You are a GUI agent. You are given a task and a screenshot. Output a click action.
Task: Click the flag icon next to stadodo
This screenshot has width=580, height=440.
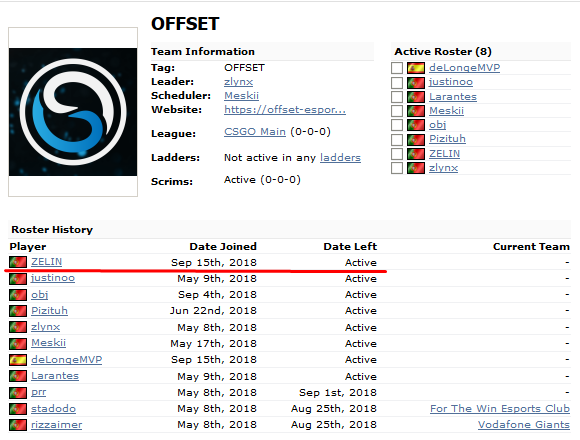pos(18,409)
